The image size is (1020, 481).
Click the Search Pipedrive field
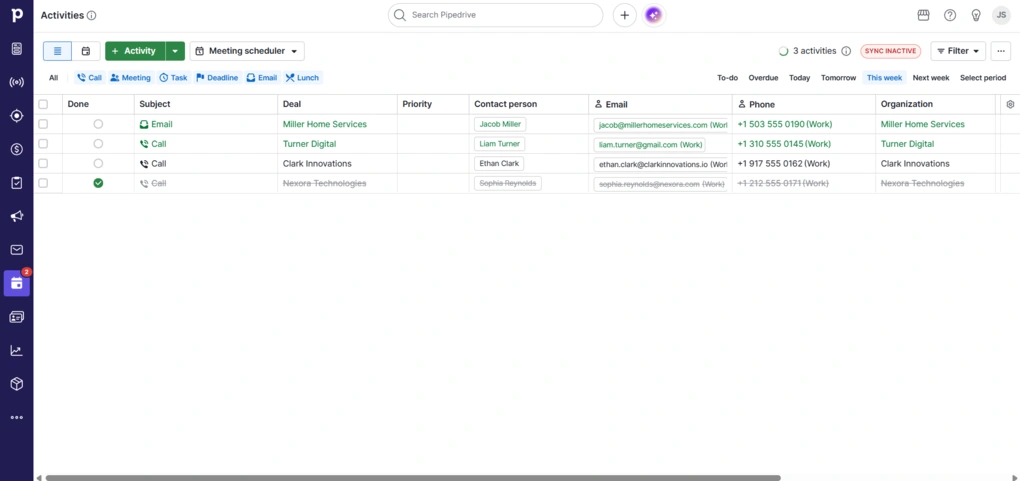496,15
